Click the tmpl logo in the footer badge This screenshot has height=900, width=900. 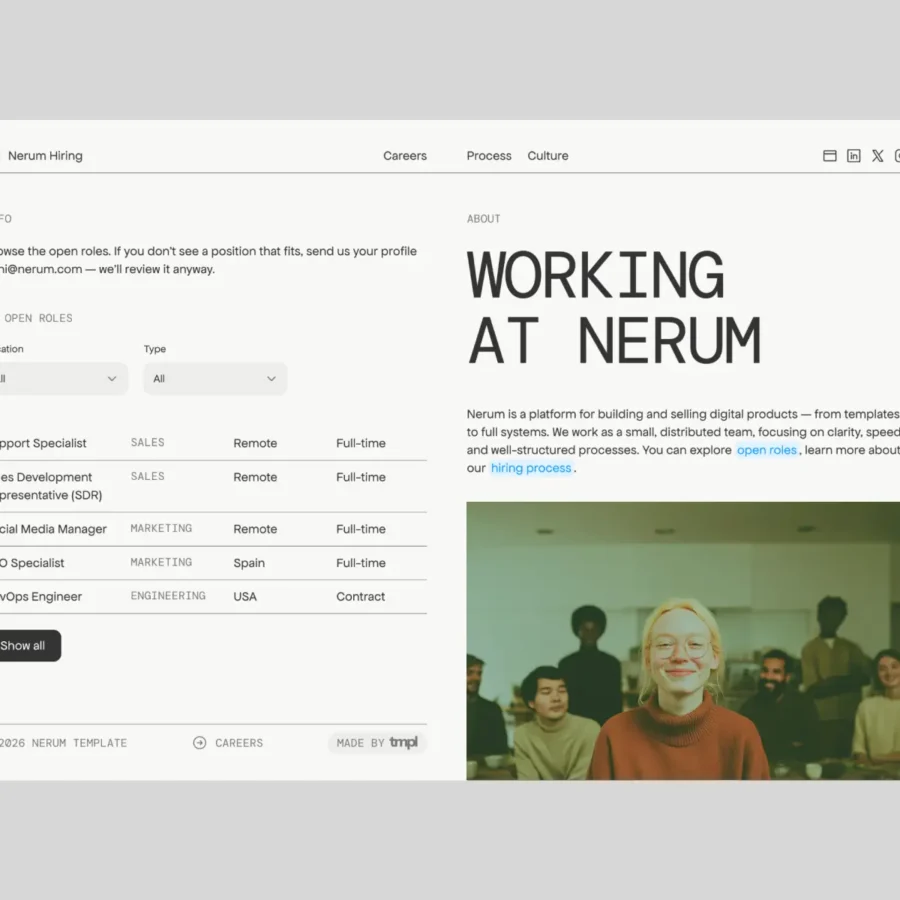point(404,743)
